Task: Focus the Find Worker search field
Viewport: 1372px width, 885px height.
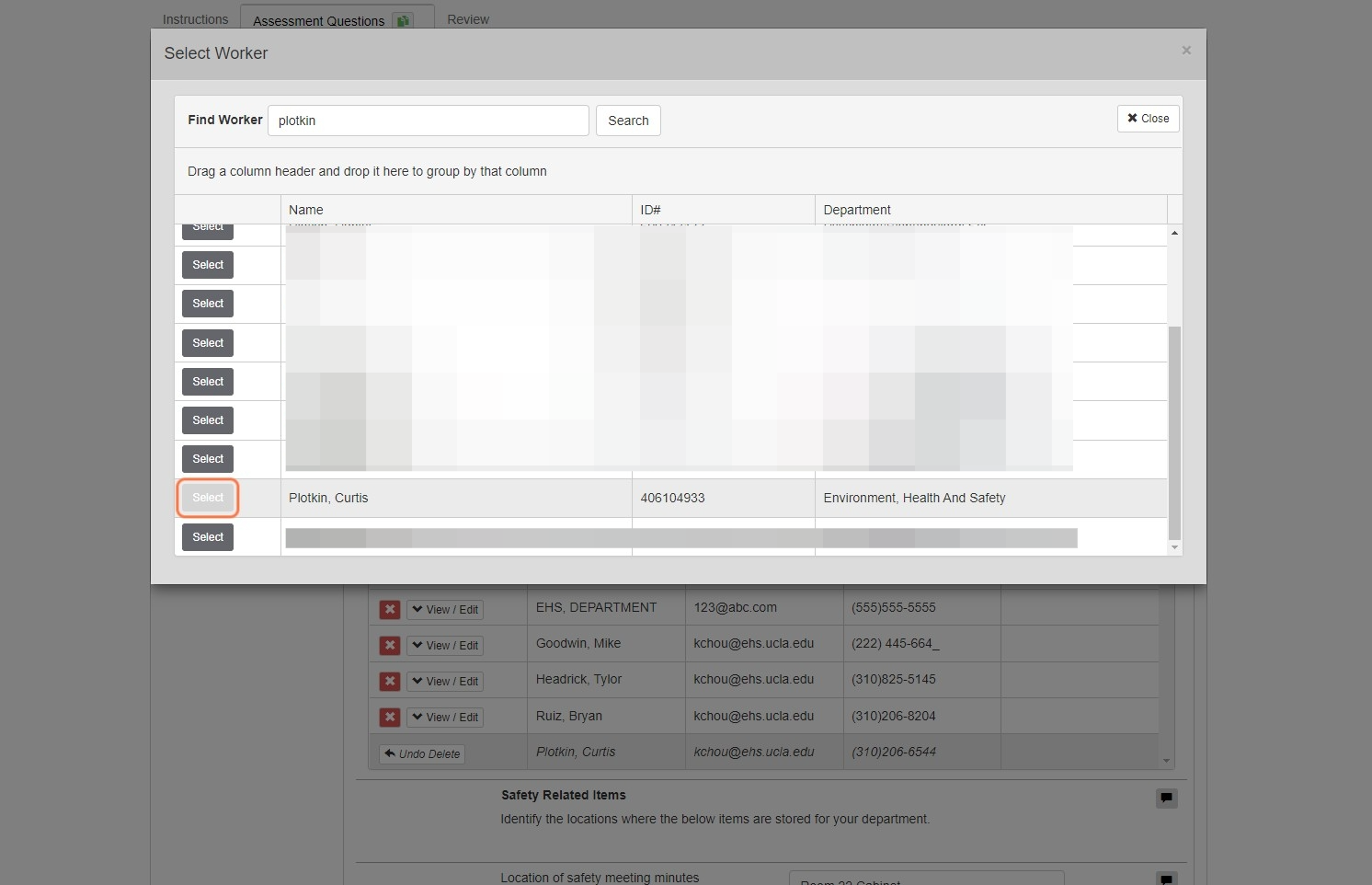Action: click(429, 121)
